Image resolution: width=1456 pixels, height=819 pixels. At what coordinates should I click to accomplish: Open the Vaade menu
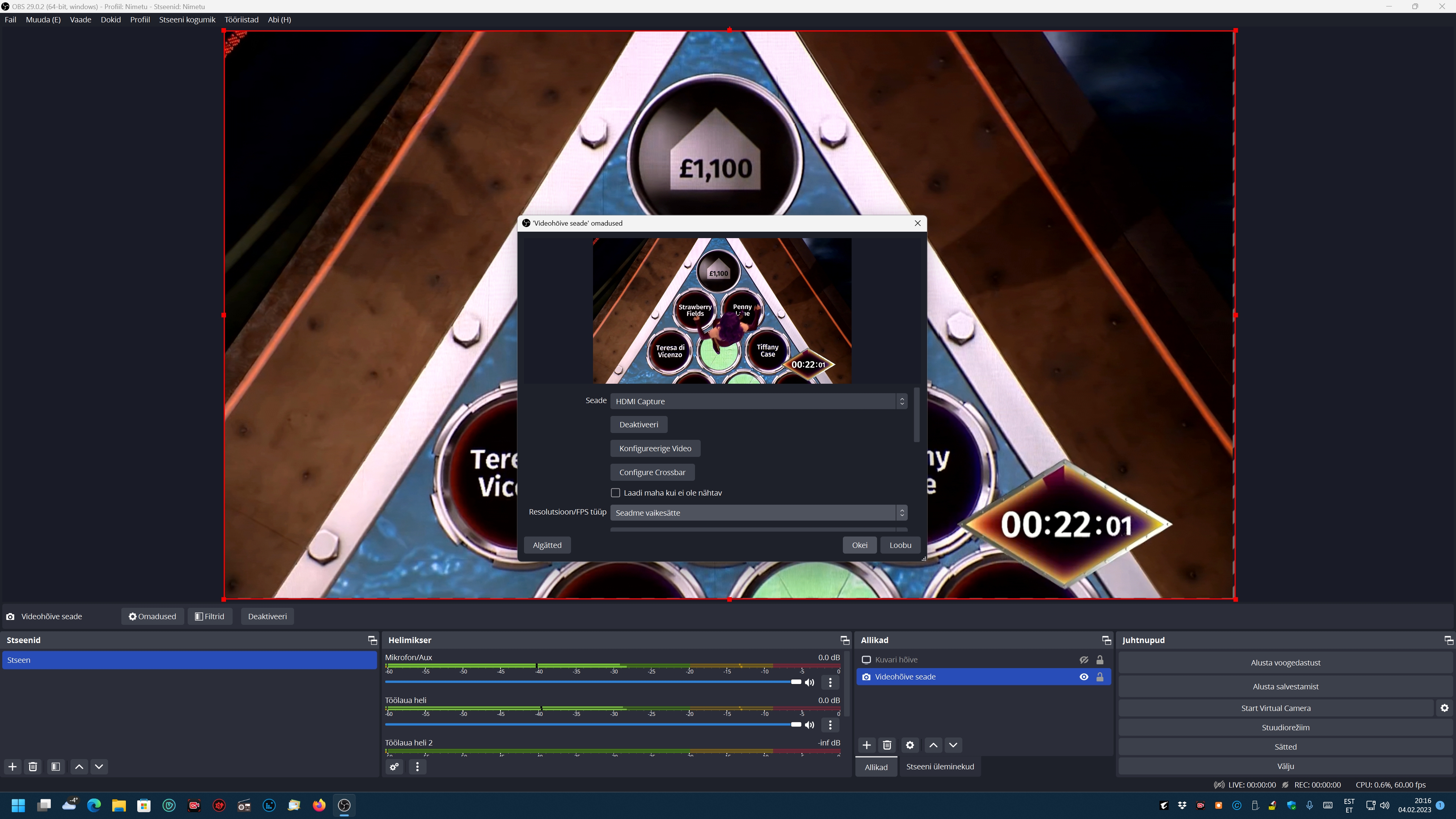coord(80,19)
